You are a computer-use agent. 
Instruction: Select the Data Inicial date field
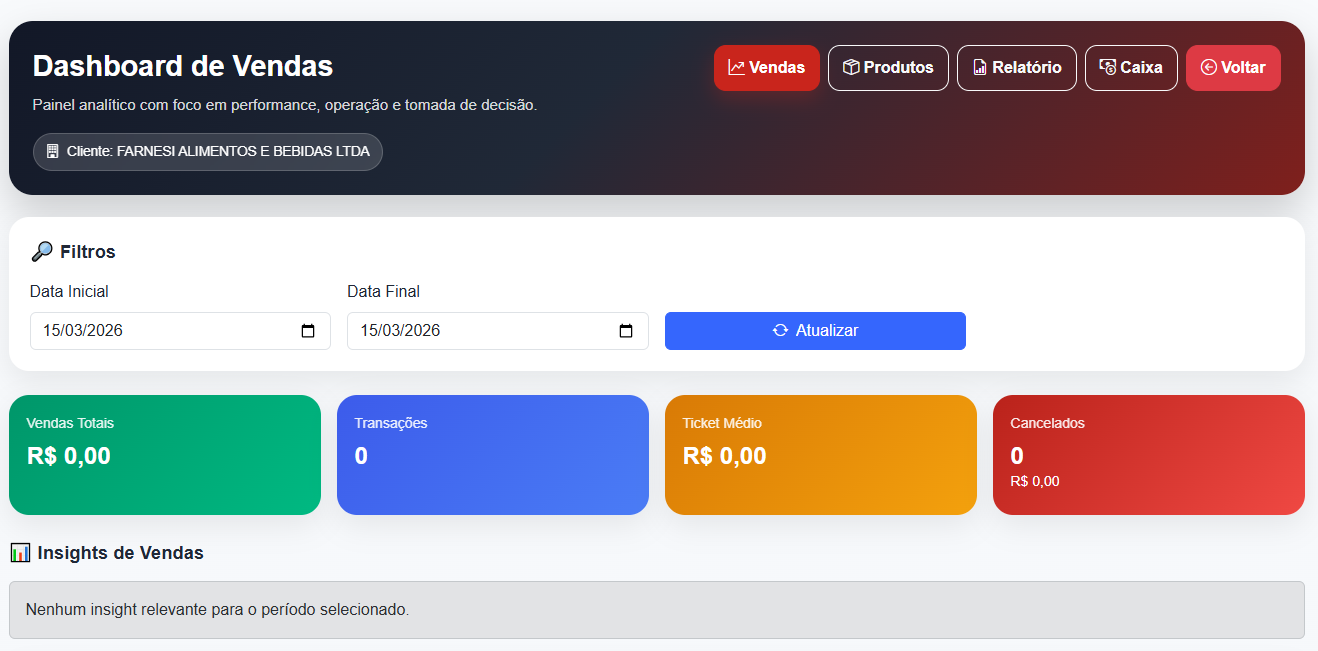point(160,330)
